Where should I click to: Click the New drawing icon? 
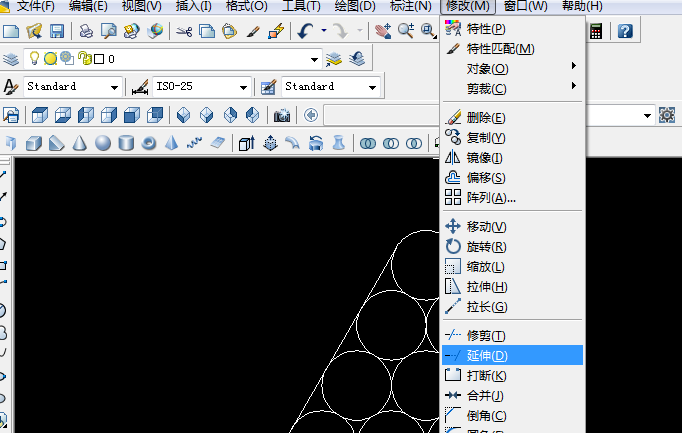pos(11,31)
